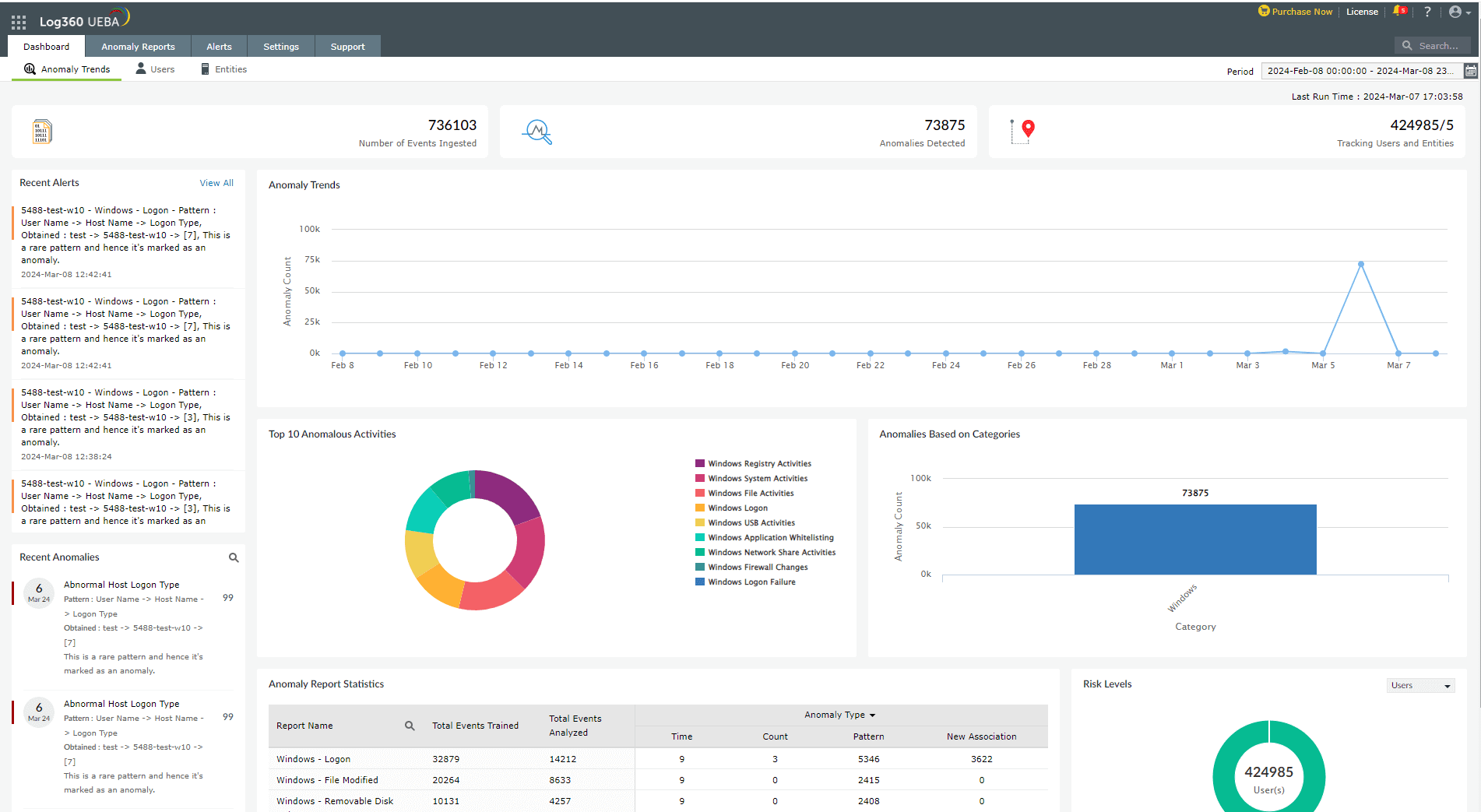Click the user profile avatar icon

[x=1455, y=12]
